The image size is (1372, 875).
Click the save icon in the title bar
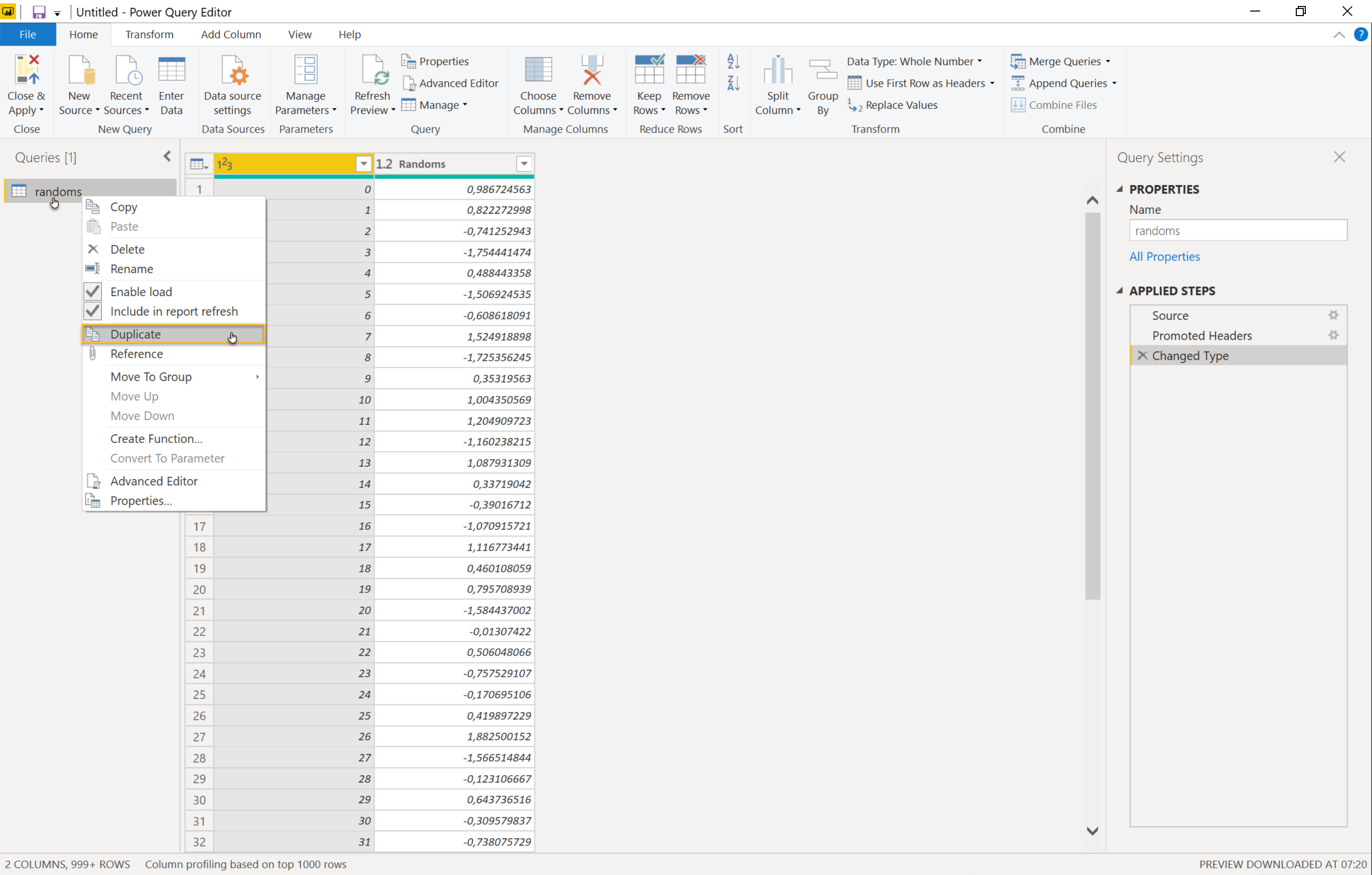click(38, 12)
